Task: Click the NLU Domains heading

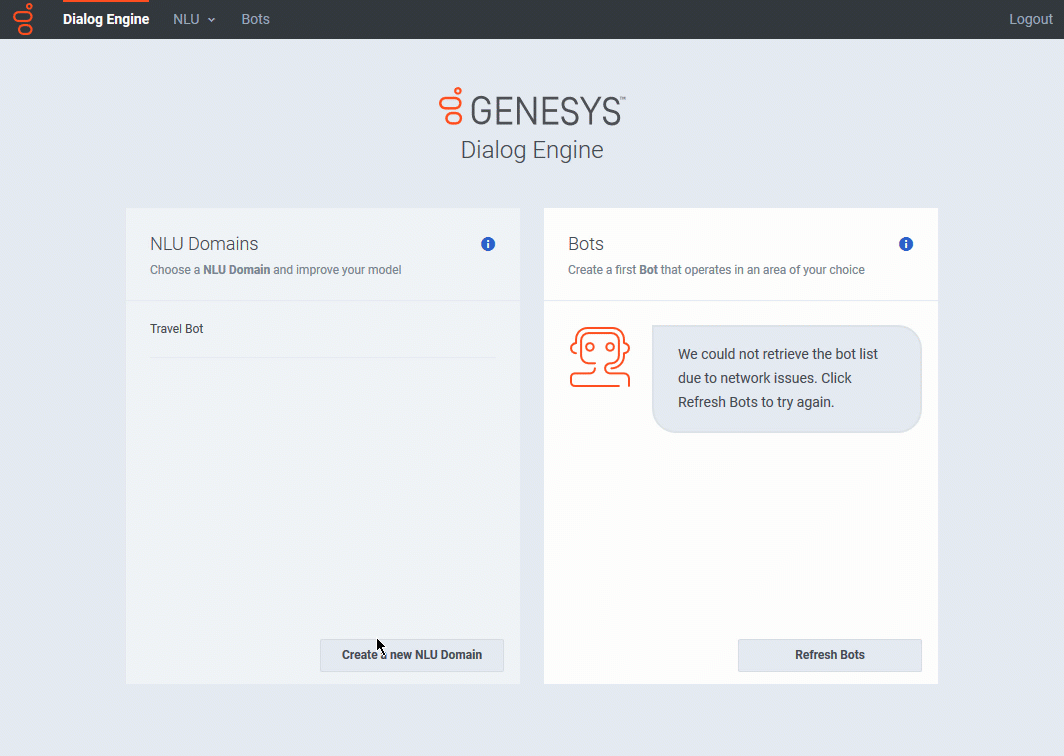Action: tap(204, 244)
